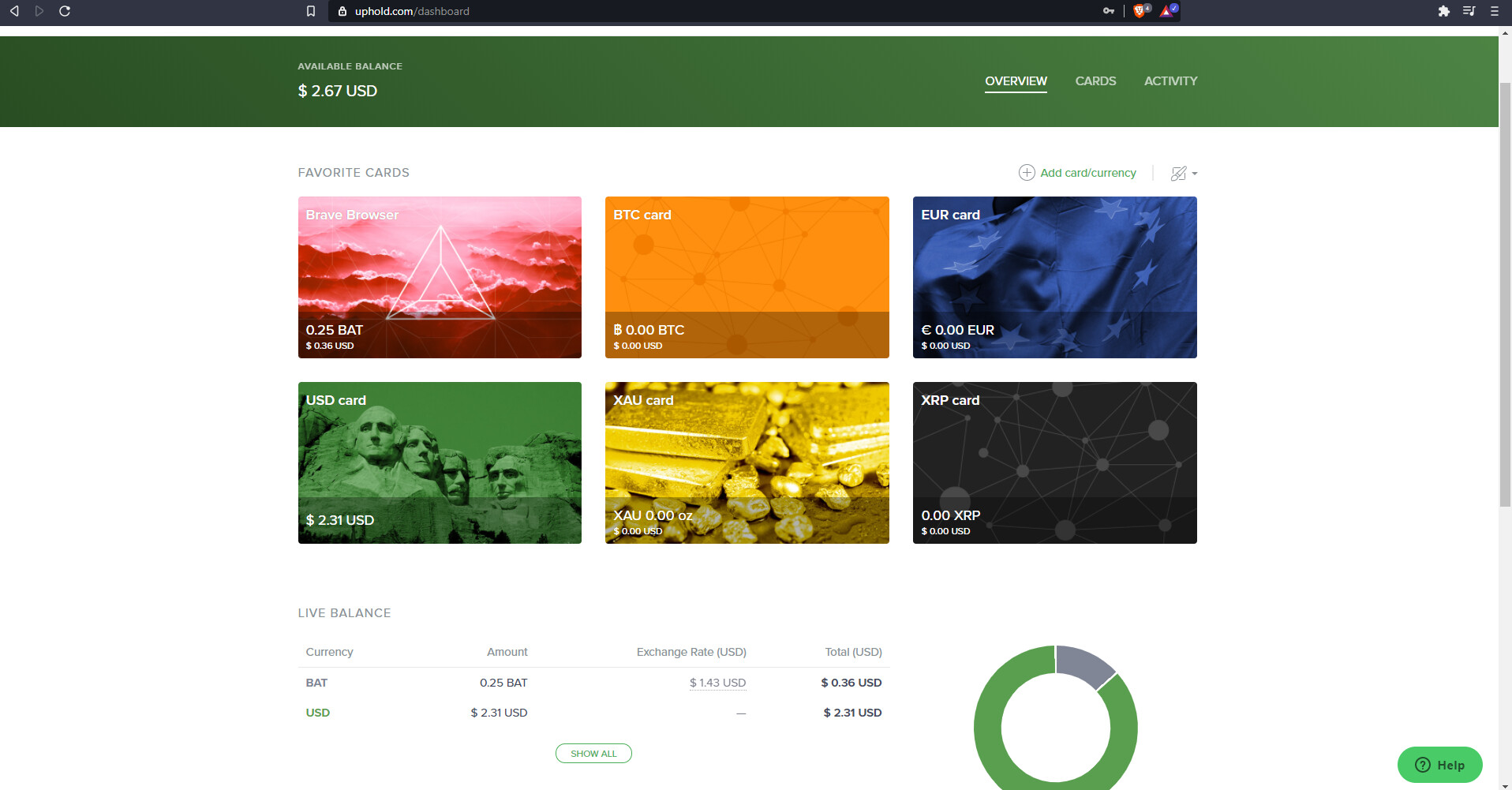Screen dimensions: 1512x790
Task: Click the $ 2.67 USD available balance
Action: point(338,91)
